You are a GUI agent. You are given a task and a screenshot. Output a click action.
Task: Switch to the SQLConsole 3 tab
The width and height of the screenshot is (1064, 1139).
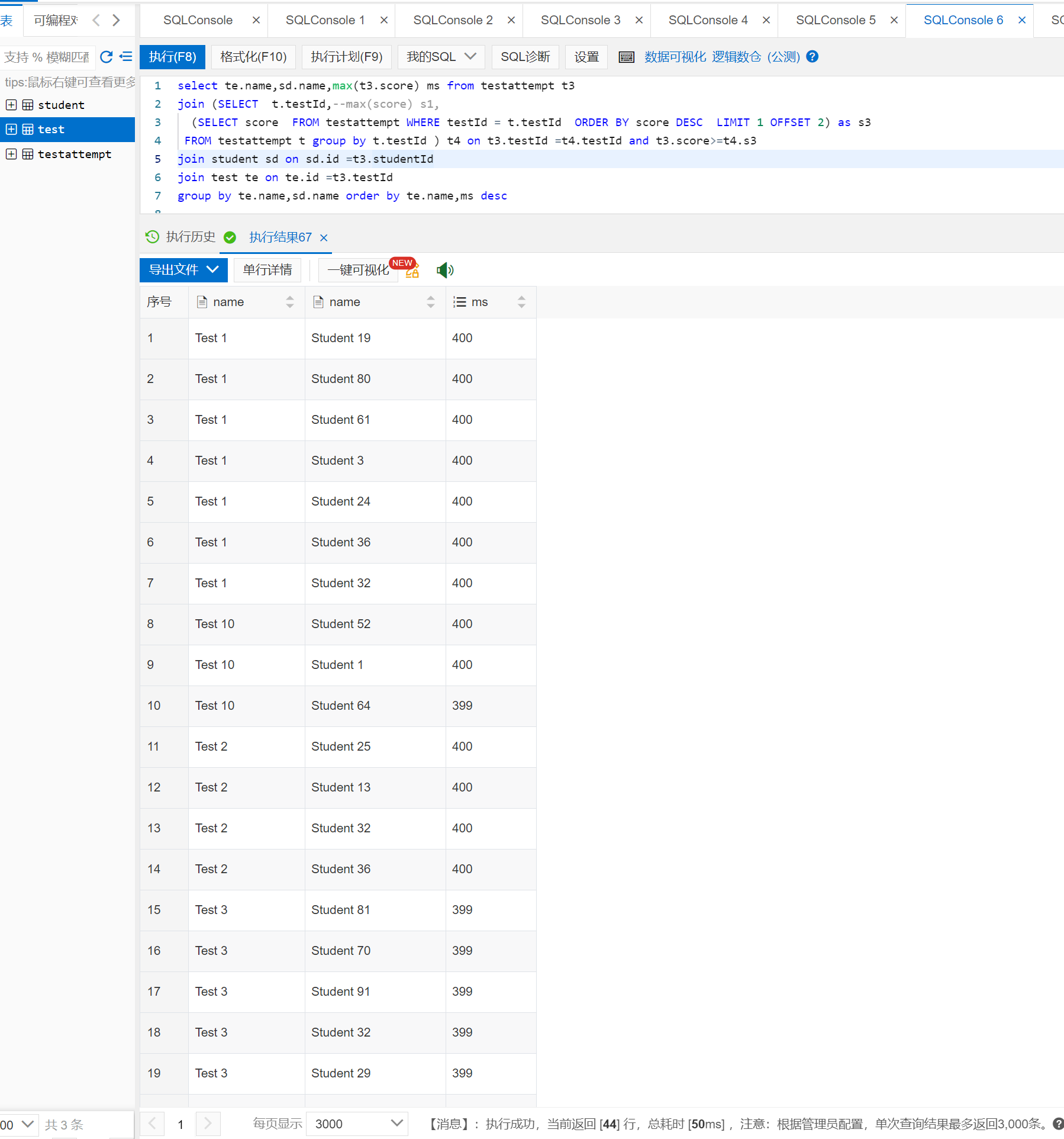tap(581, 20)
